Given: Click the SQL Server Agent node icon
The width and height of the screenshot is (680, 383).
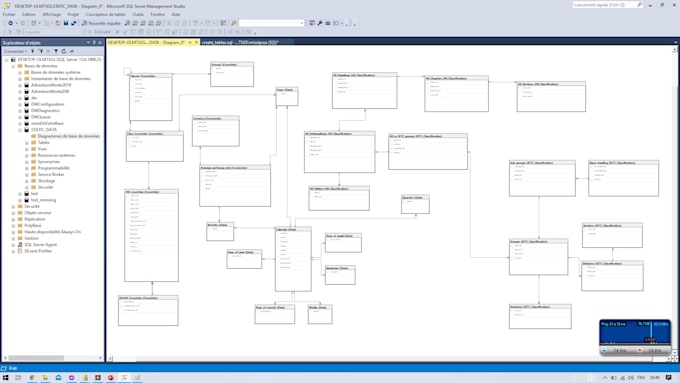Looking at the screenshot, I should click(x=20, y=245).
